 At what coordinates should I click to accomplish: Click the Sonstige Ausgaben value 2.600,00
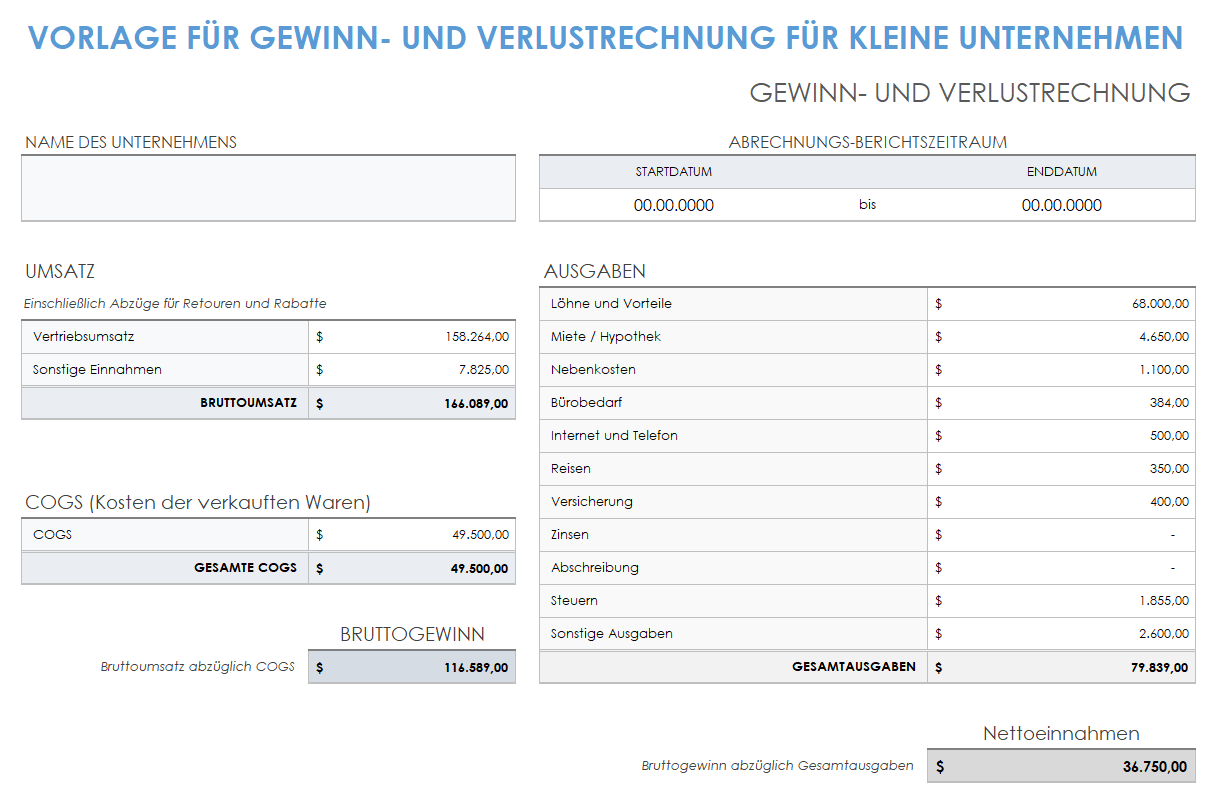coord(1062,633)
